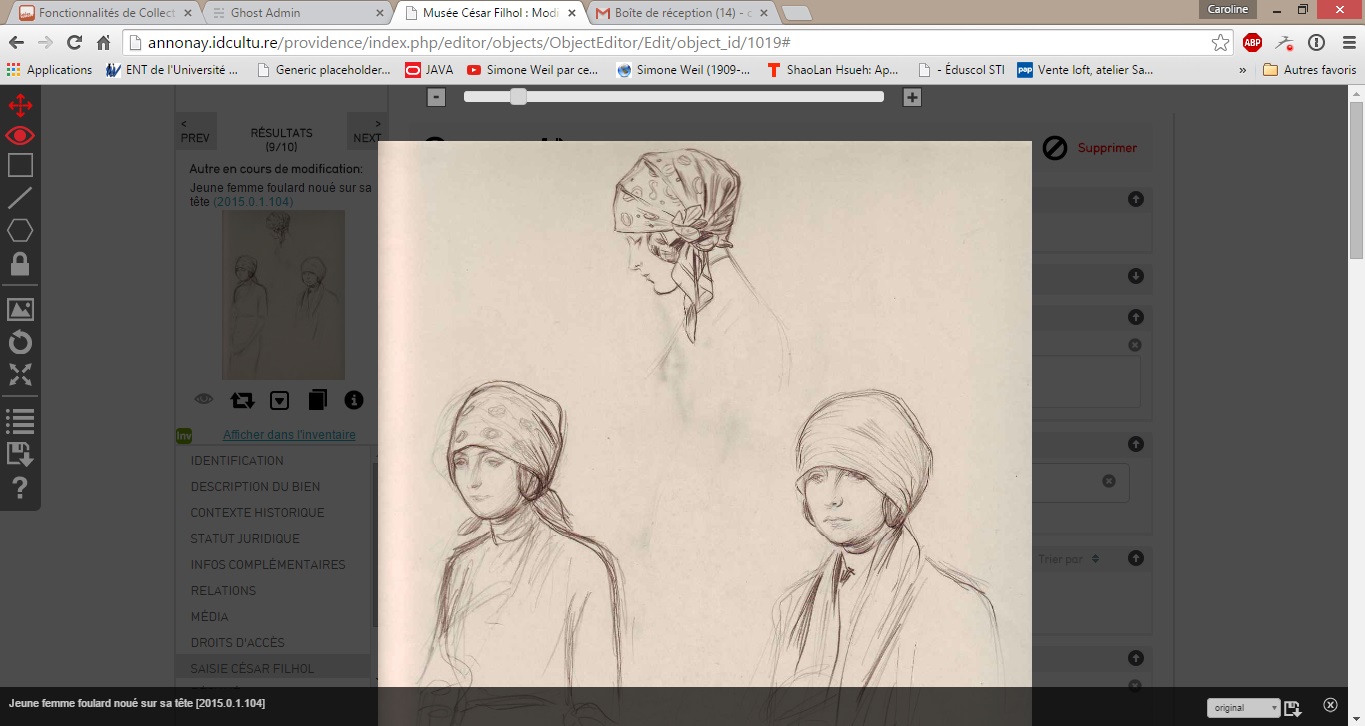
Task: Open the Adblock Plus extension icon
Action: click(x=1252, y=43)
